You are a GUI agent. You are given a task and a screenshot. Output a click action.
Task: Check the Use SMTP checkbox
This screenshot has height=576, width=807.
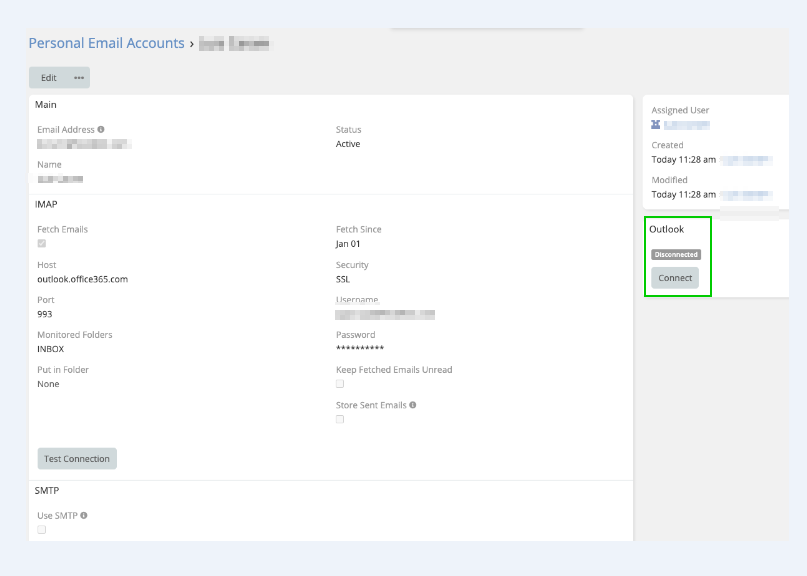click(x=42, y=530)
